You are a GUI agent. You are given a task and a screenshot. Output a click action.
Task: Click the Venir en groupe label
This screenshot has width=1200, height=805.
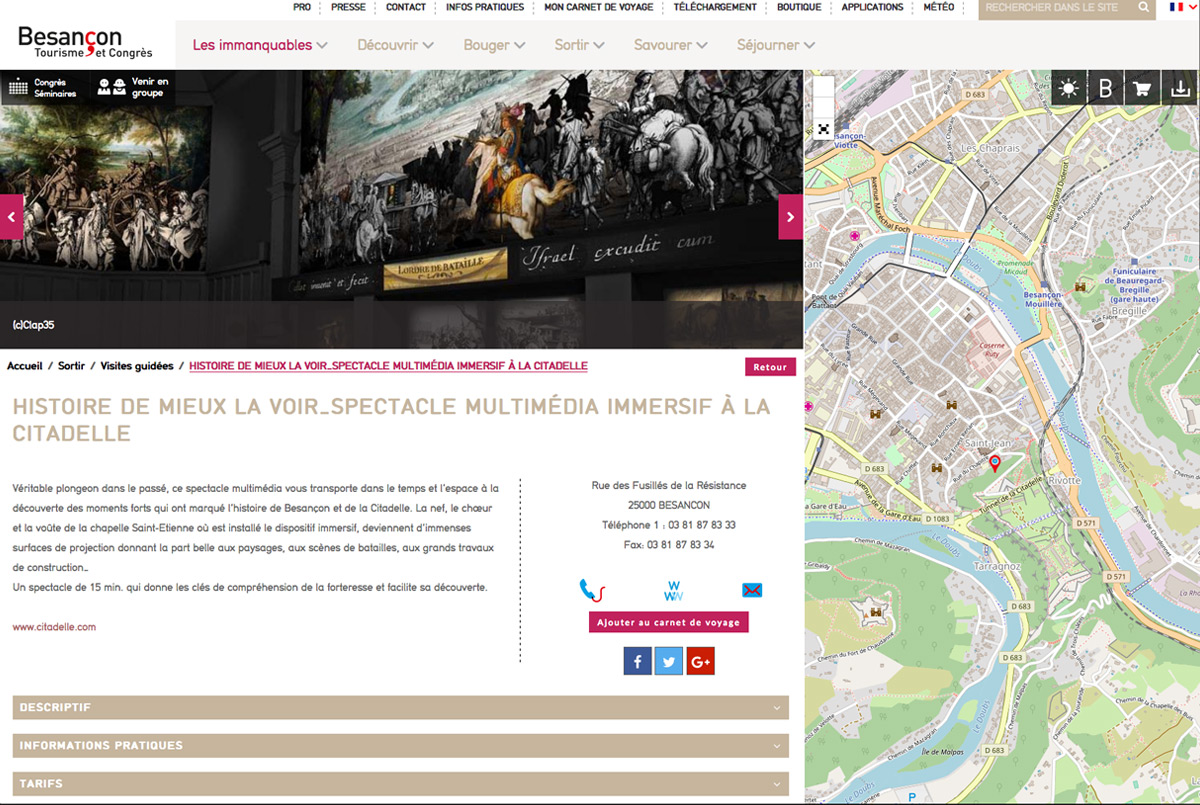[150, 88]
